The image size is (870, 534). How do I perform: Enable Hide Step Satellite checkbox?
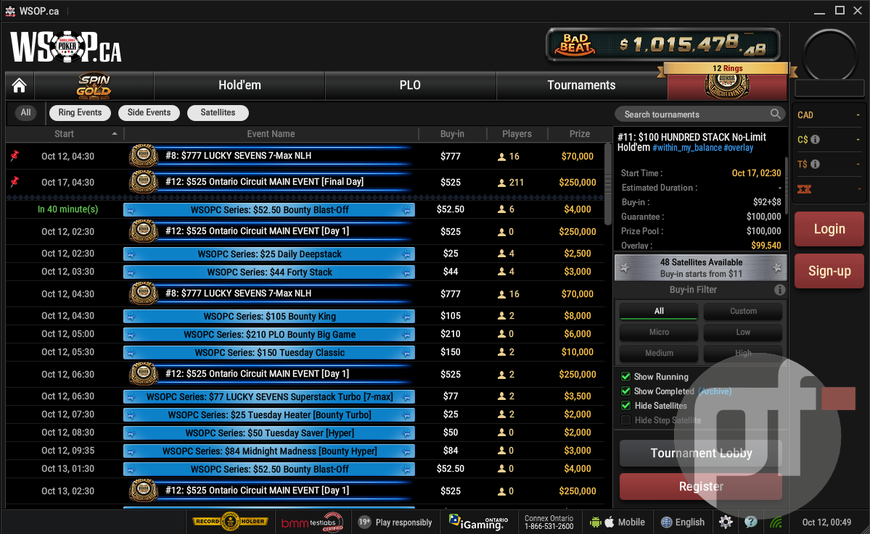626,420
